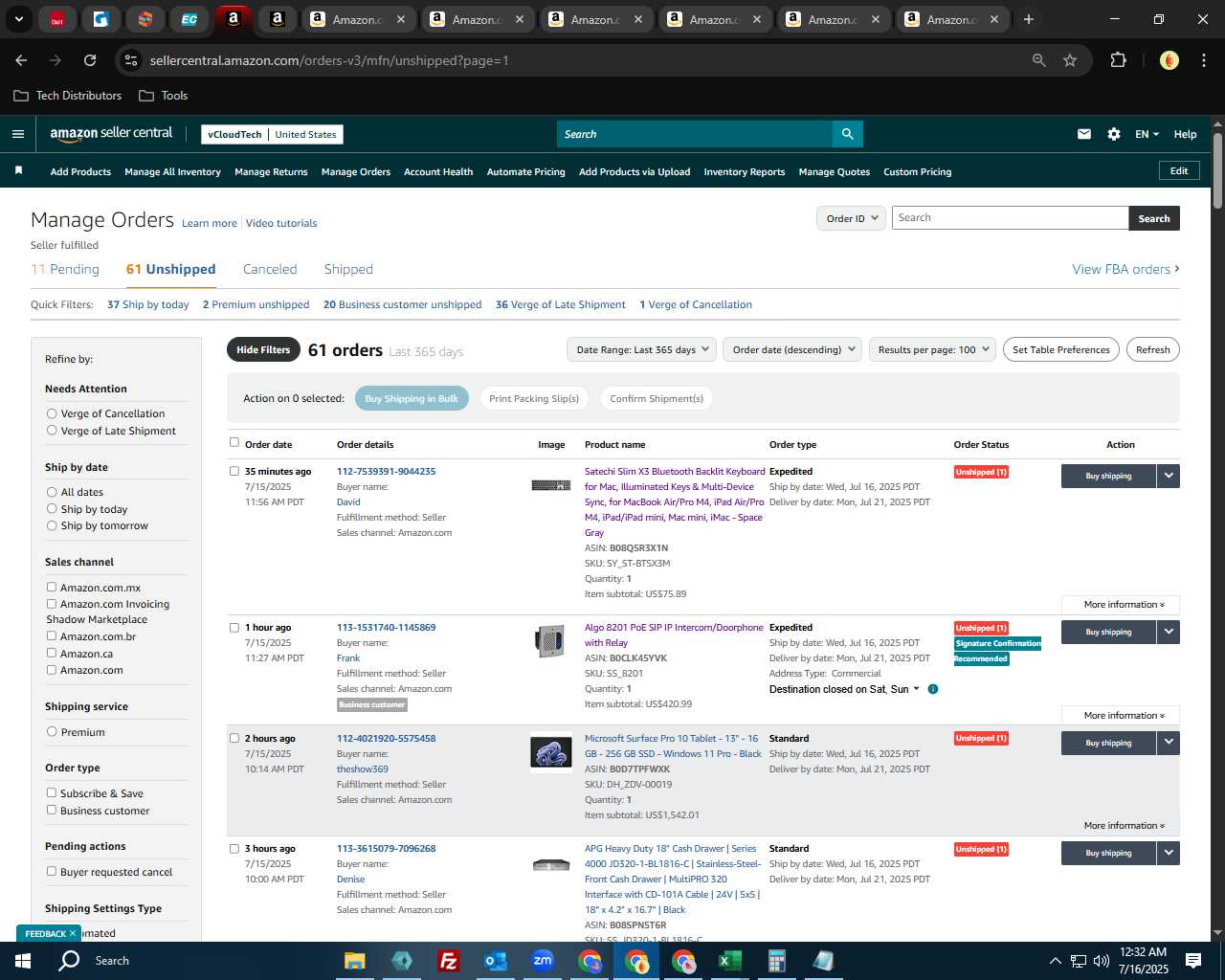1225x980 pixels.
Task: Expand Buy shipping arrow for order 112-7539391-9044235
Action: [1169, 476]
